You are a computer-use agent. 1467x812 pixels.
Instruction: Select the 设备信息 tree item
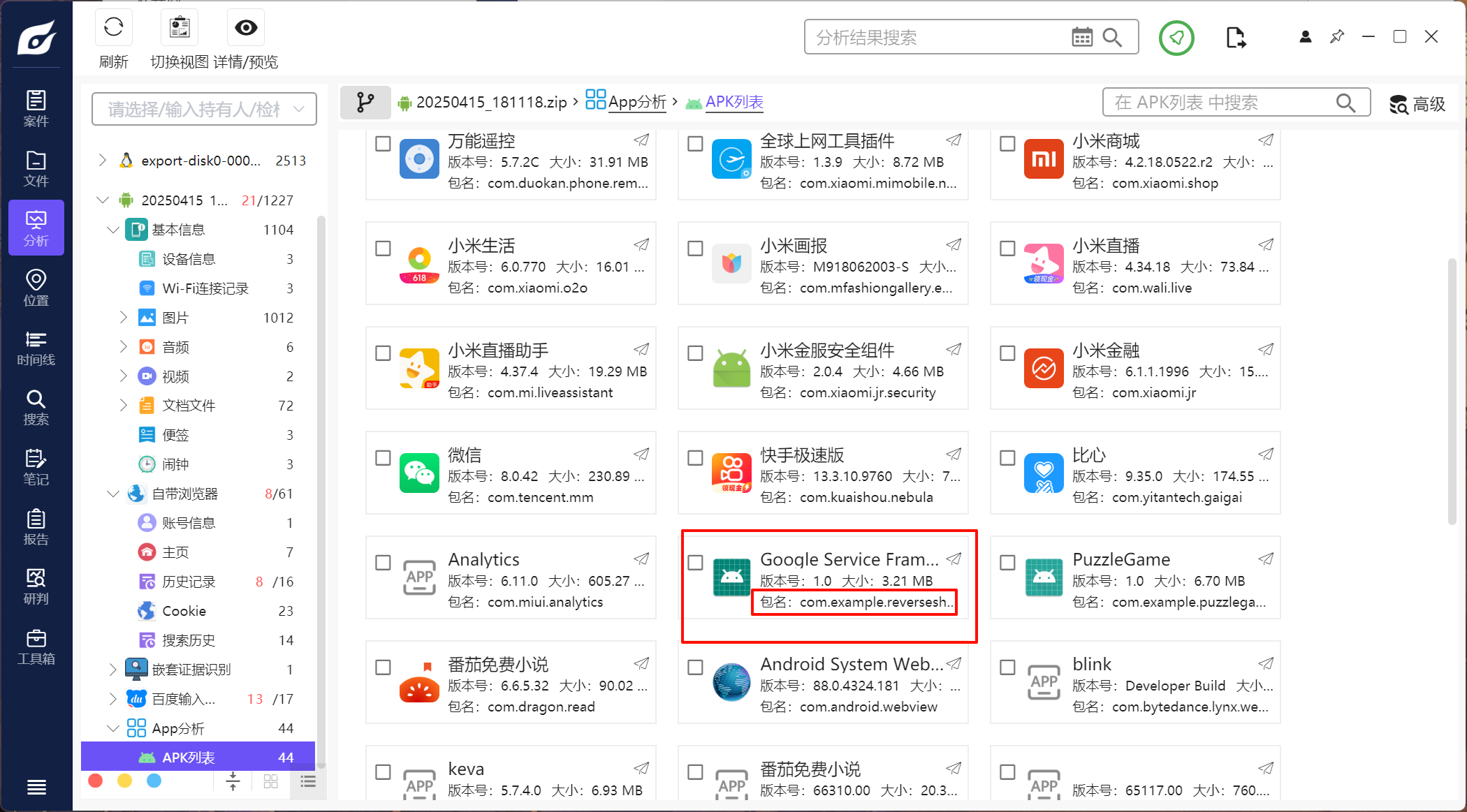[x=198, y=259]
